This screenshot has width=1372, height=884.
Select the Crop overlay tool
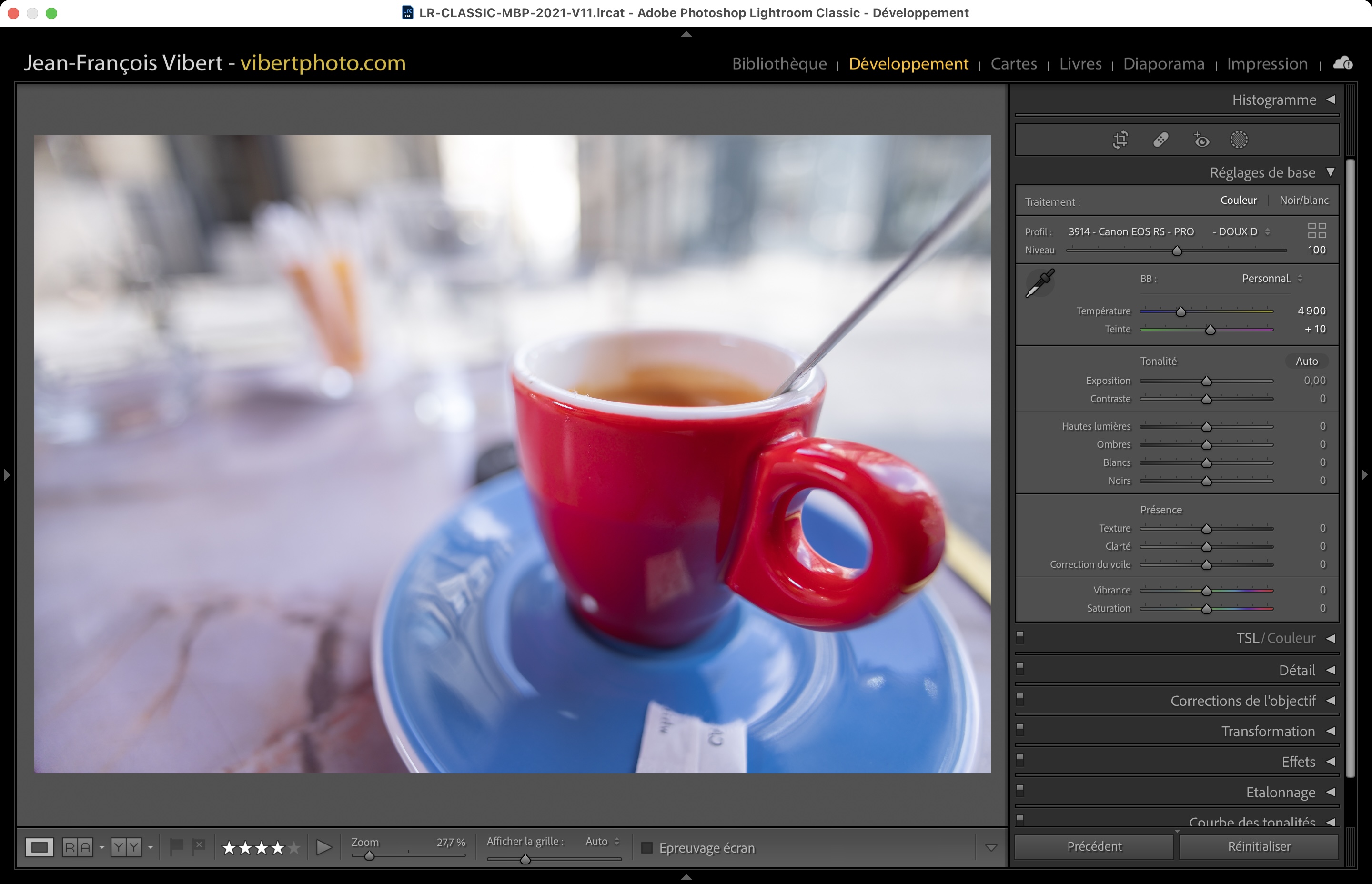(x=1120, y=140)
